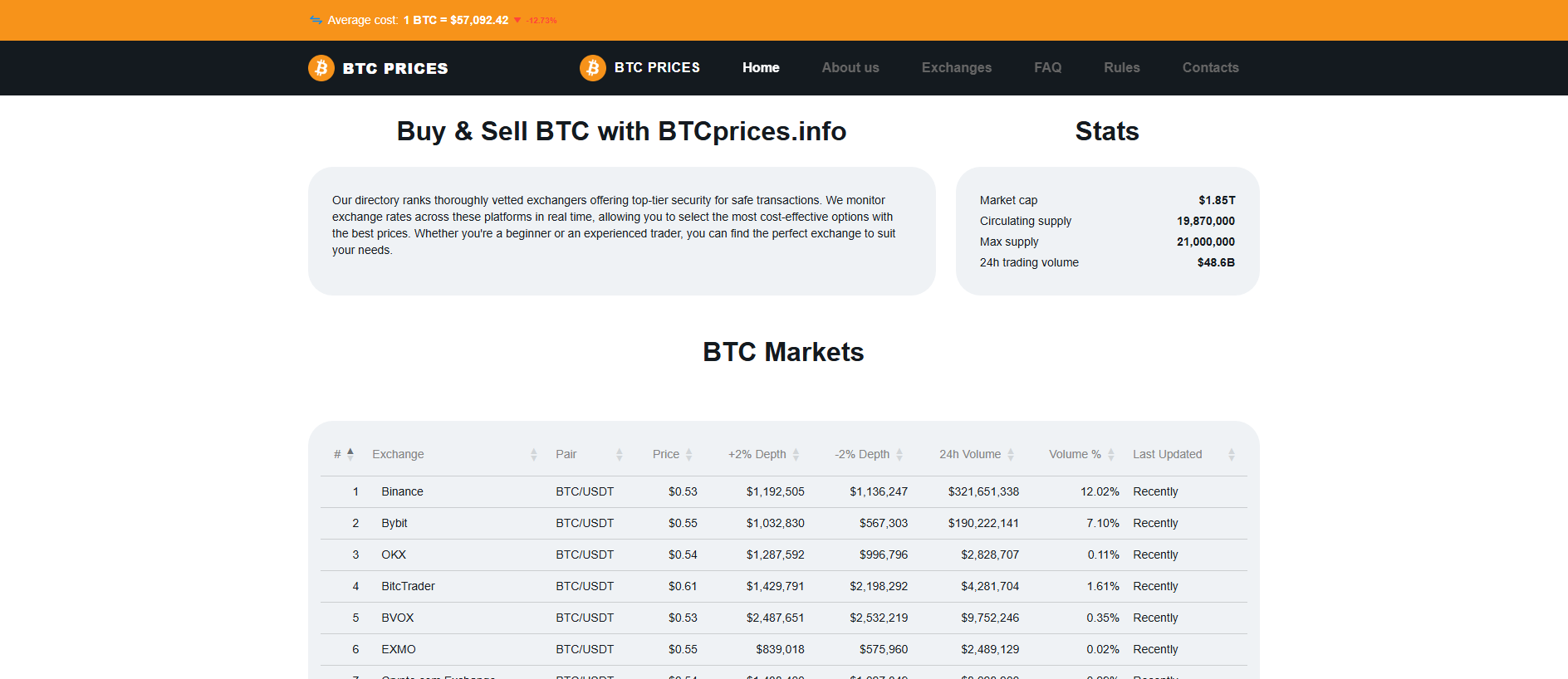1568x679 pixels.
Task: Click the Stats heading
Action: click(1107, 131)
